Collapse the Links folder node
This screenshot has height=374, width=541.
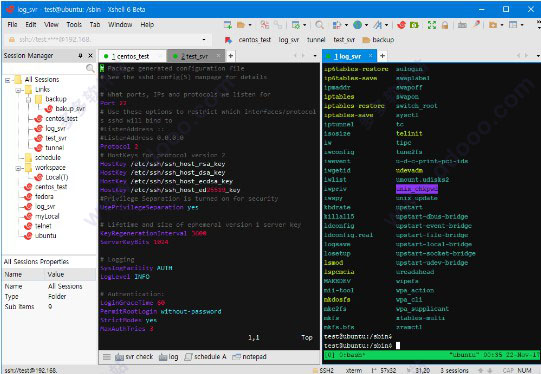coord(18,90)
